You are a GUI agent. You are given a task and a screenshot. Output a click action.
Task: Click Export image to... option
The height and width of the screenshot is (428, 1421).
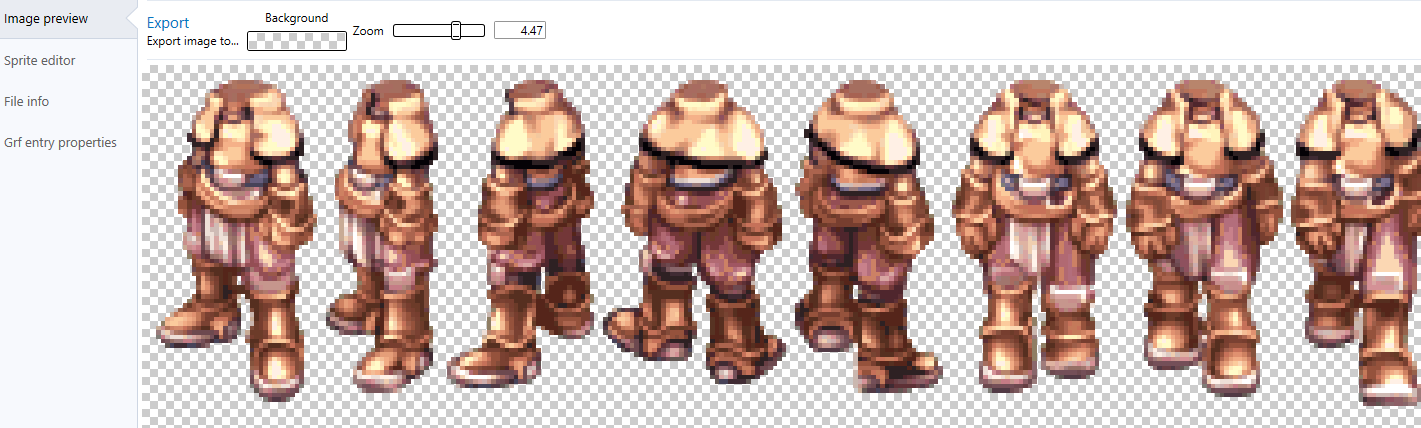point(193,41)
